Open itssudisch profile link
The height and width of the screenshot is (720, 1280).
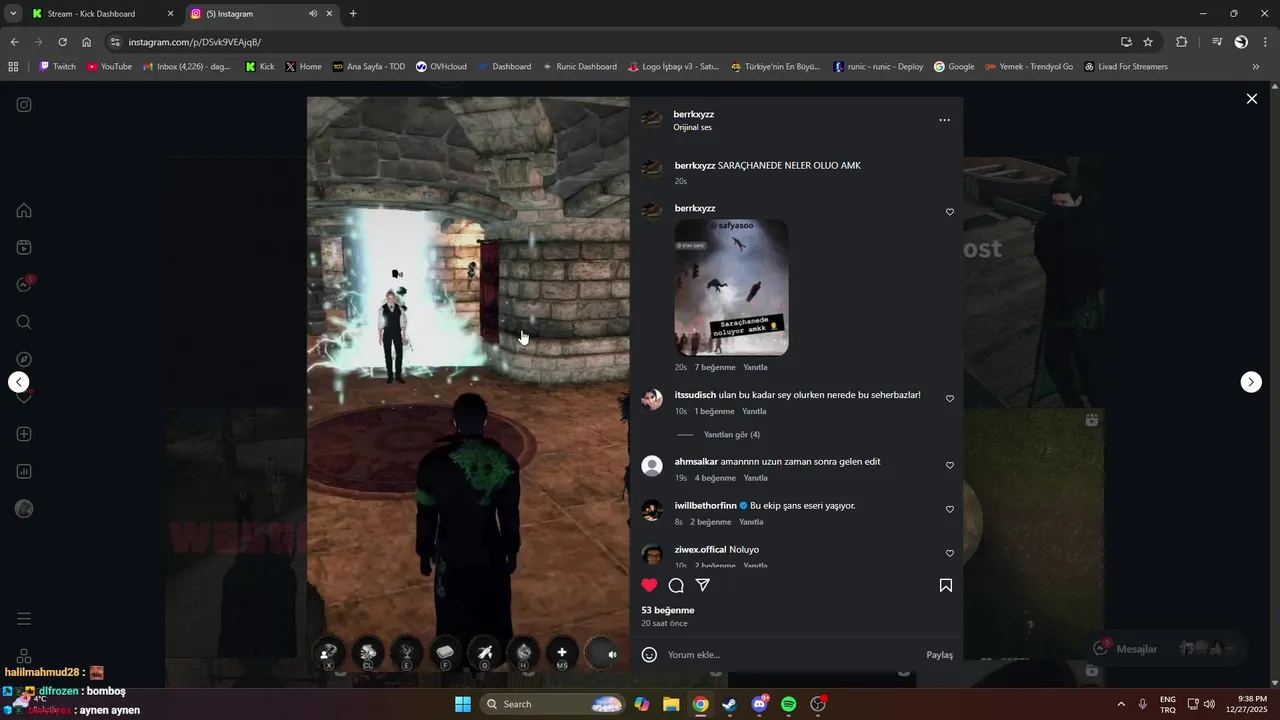point(695,395)
